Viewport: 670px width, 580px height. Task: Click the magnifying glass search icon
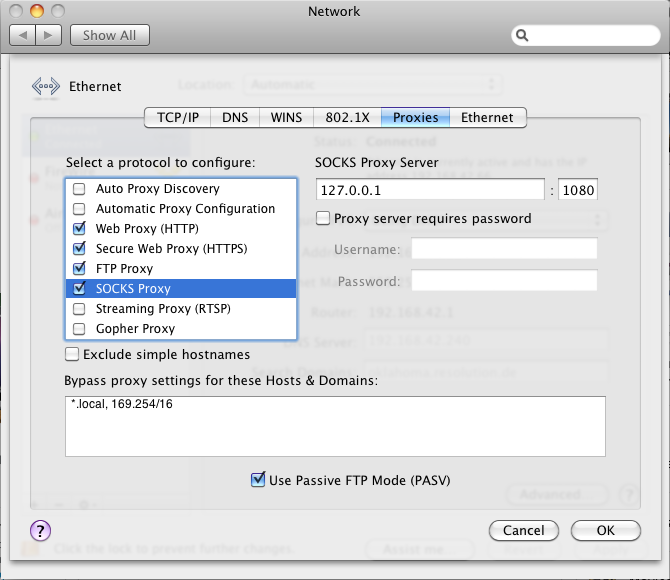point(522,35)
